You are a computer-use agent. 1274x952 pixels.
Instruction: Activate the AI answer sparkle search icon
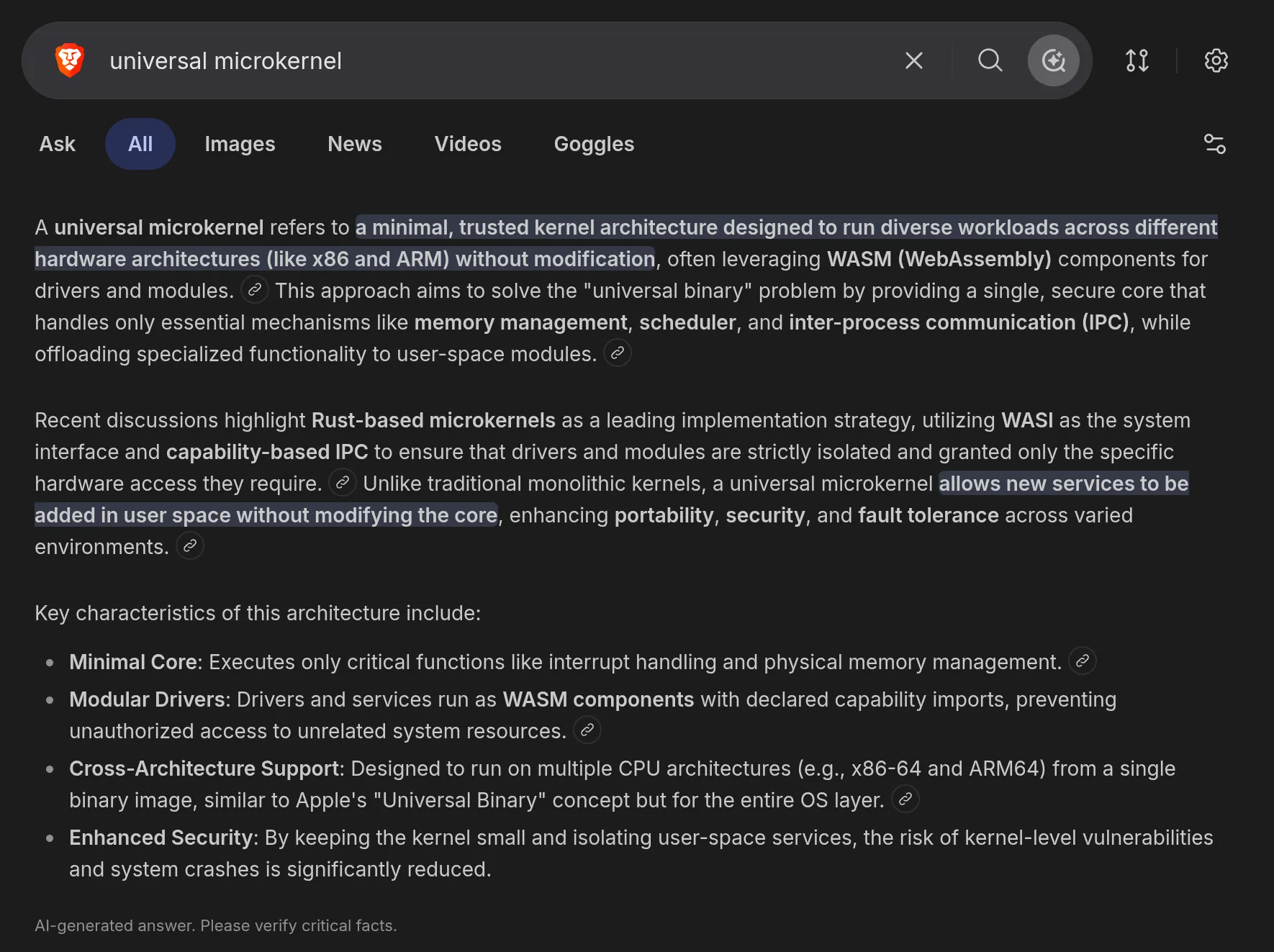click(x=1053, y=60)
